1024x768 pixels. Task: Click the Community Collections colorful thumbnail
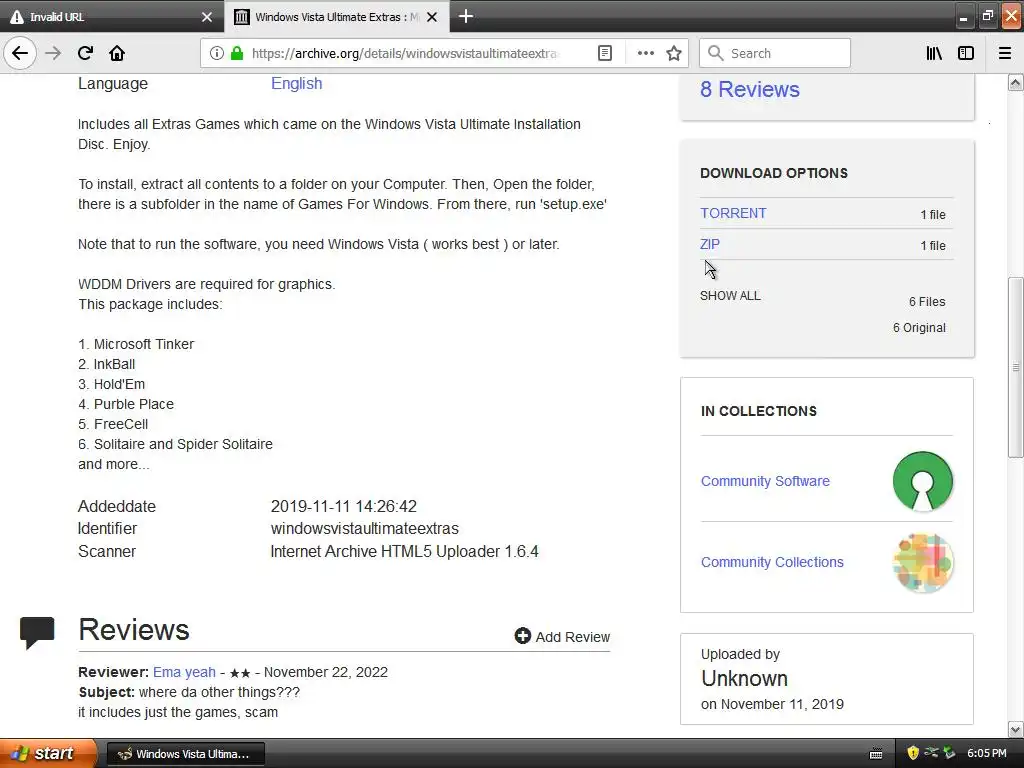(923, 563)
